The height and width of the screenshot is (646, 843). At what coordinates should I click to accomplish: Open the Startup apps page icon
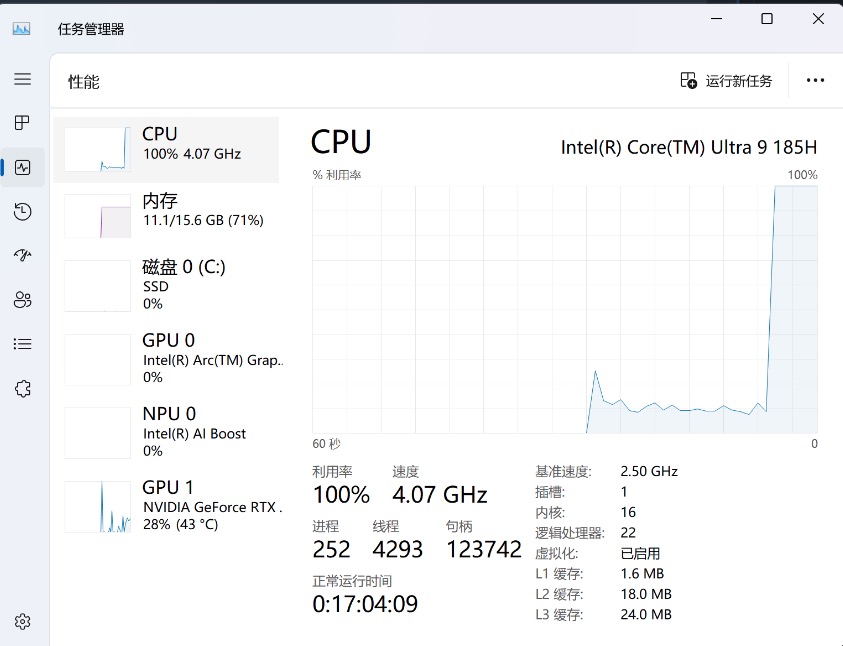tap(22, 255)
